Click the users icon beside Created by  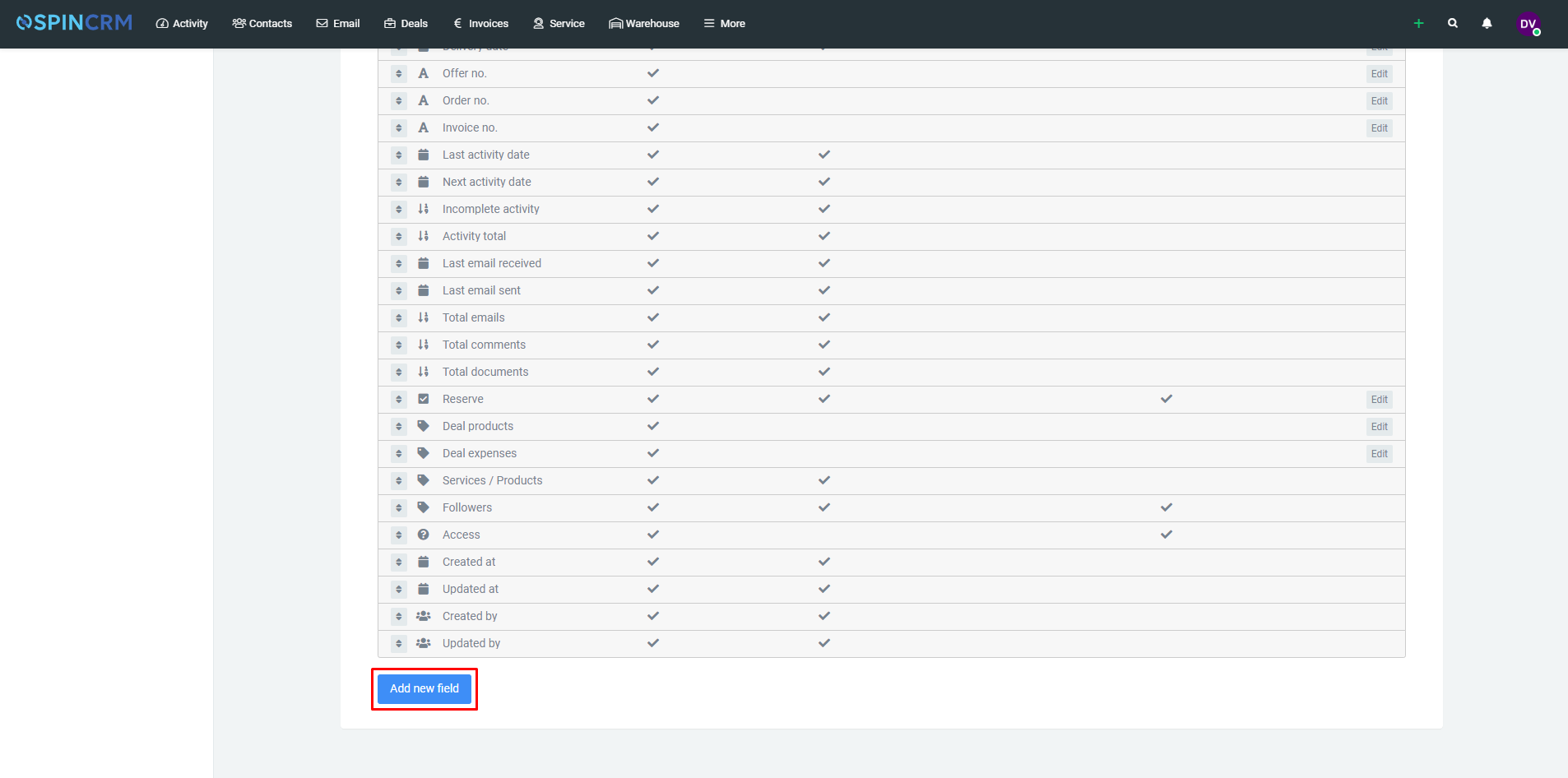424,616
